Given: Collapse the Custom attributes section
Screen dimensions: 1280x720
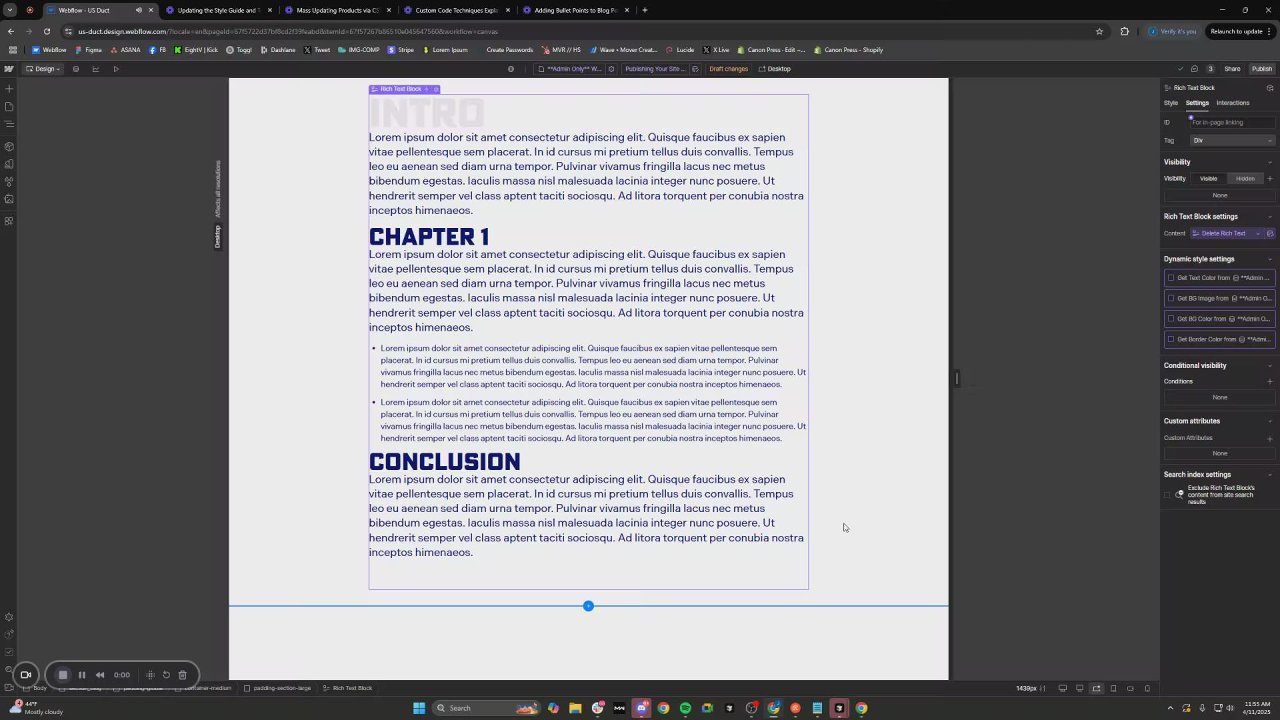Looking at the screenshot, I should tap(1270, 421).
